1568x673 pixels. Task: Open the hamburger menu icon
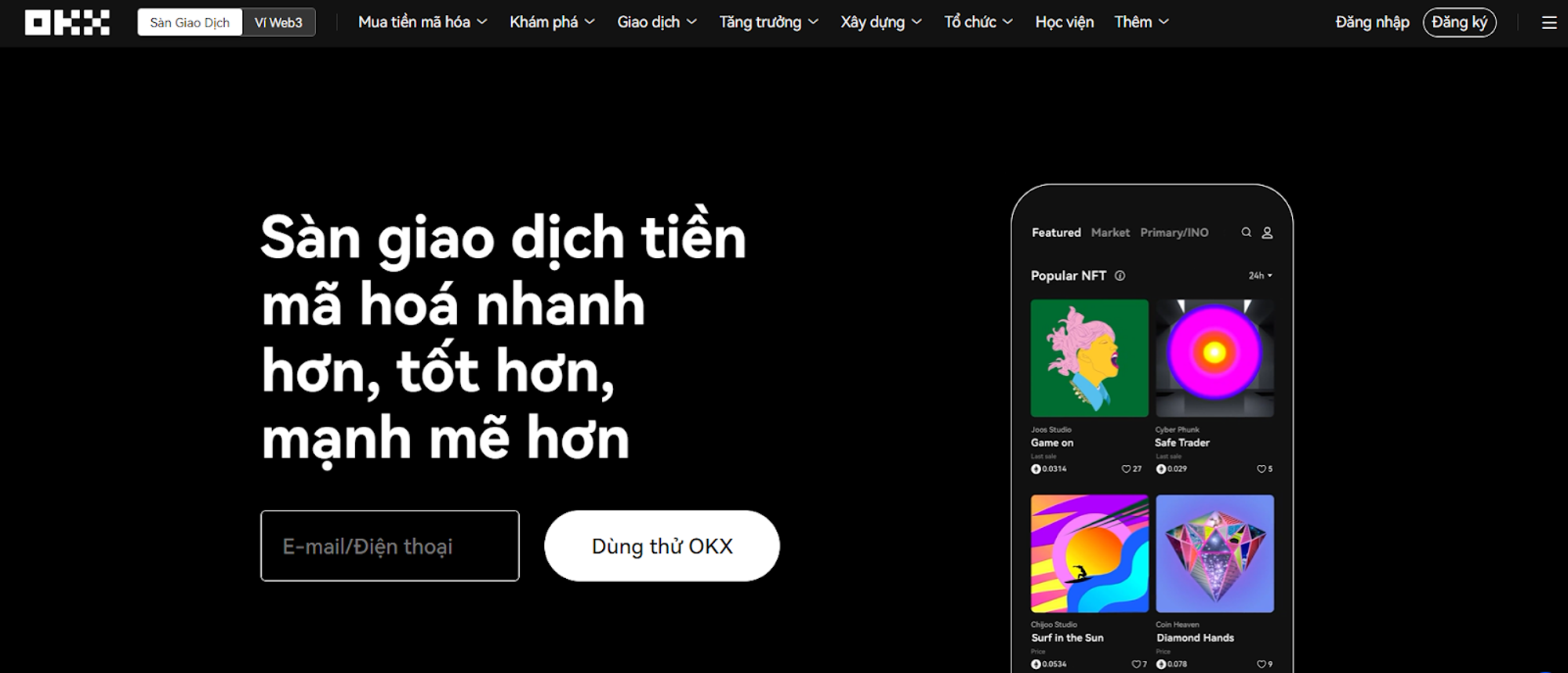[x=1549, y=23]
